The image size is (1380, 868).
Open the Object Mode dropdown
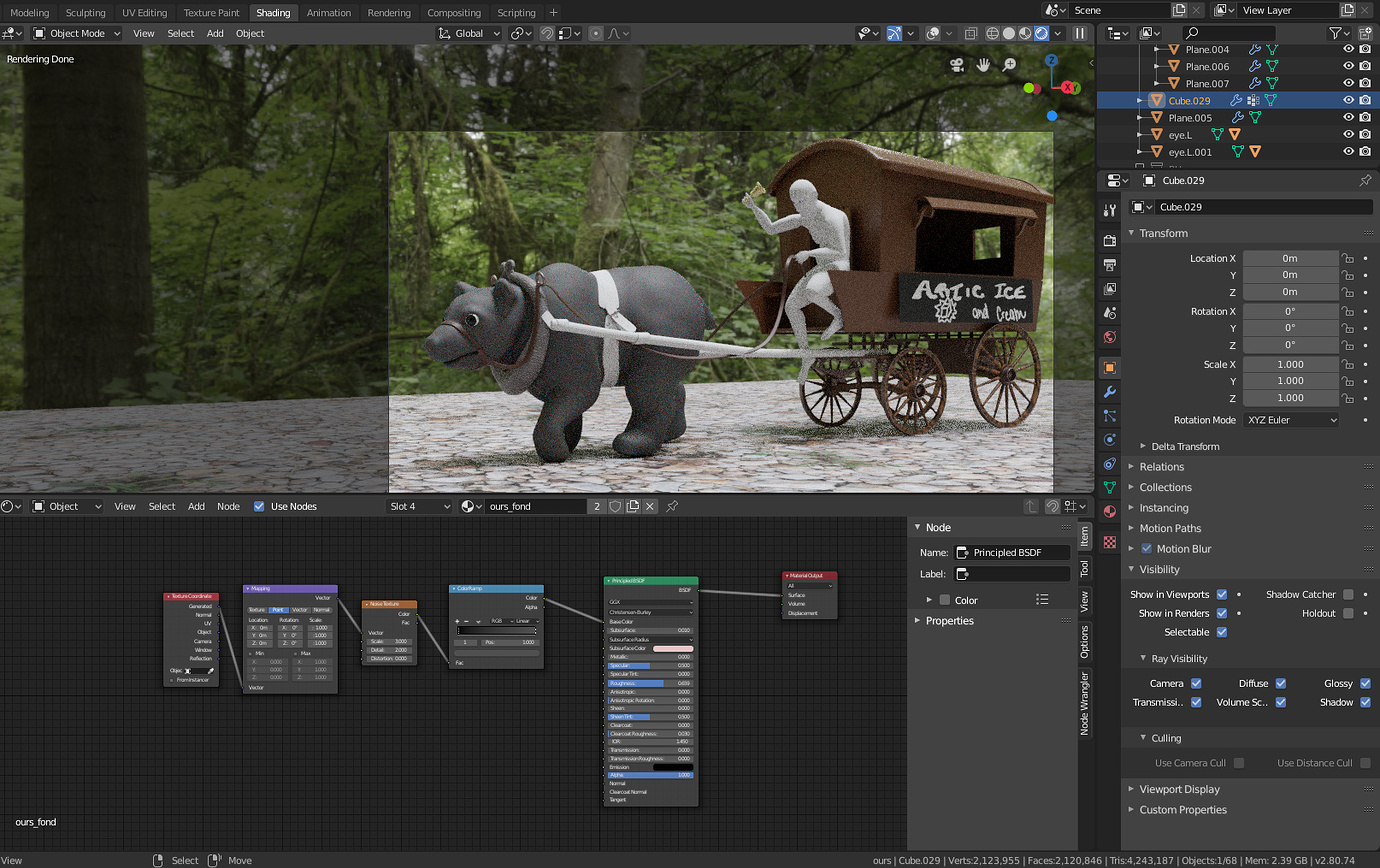point(77,33)
